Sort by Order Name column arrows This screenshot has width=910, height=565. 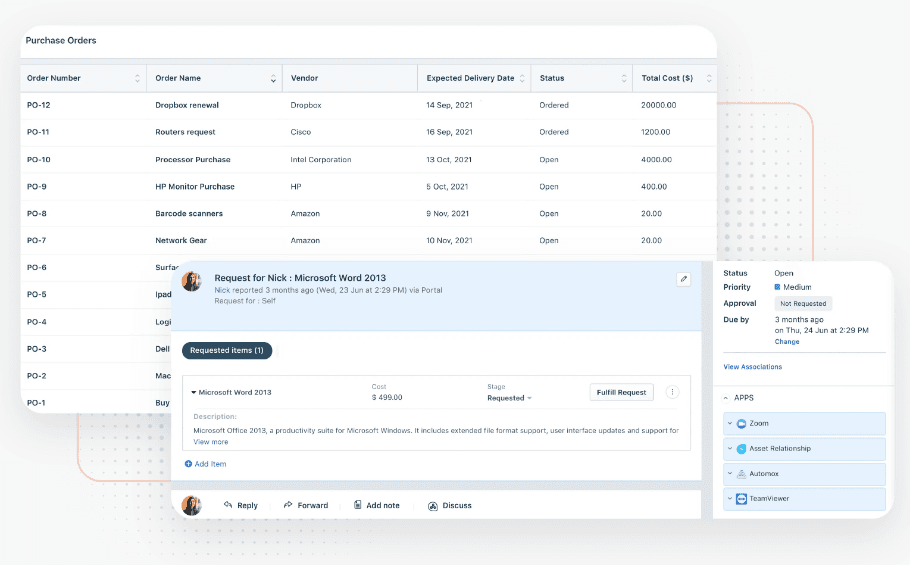[273, 78]
